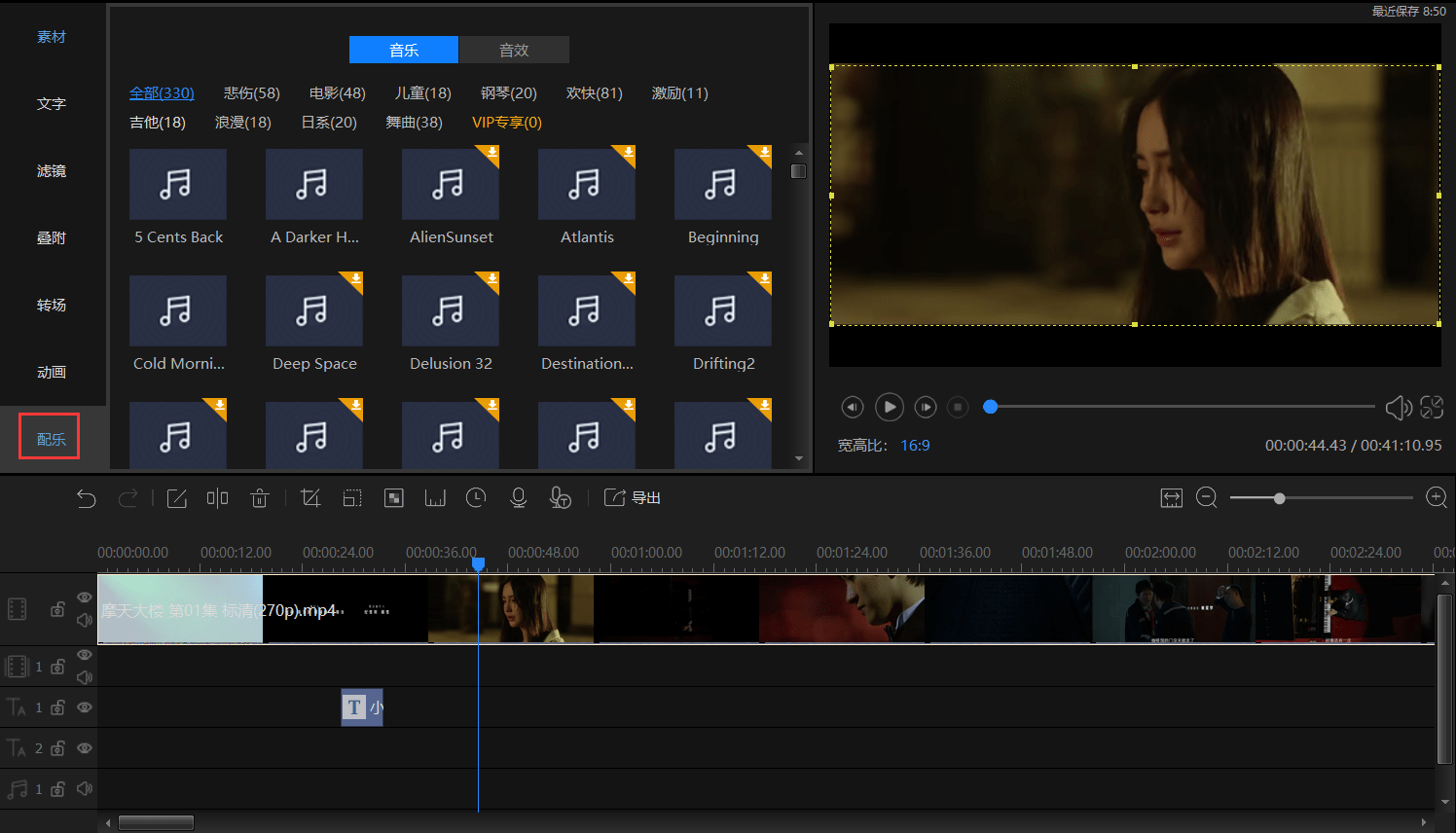Click the music list scroll-up arrow
This screenshot has height=833, width=1456.
799,153
